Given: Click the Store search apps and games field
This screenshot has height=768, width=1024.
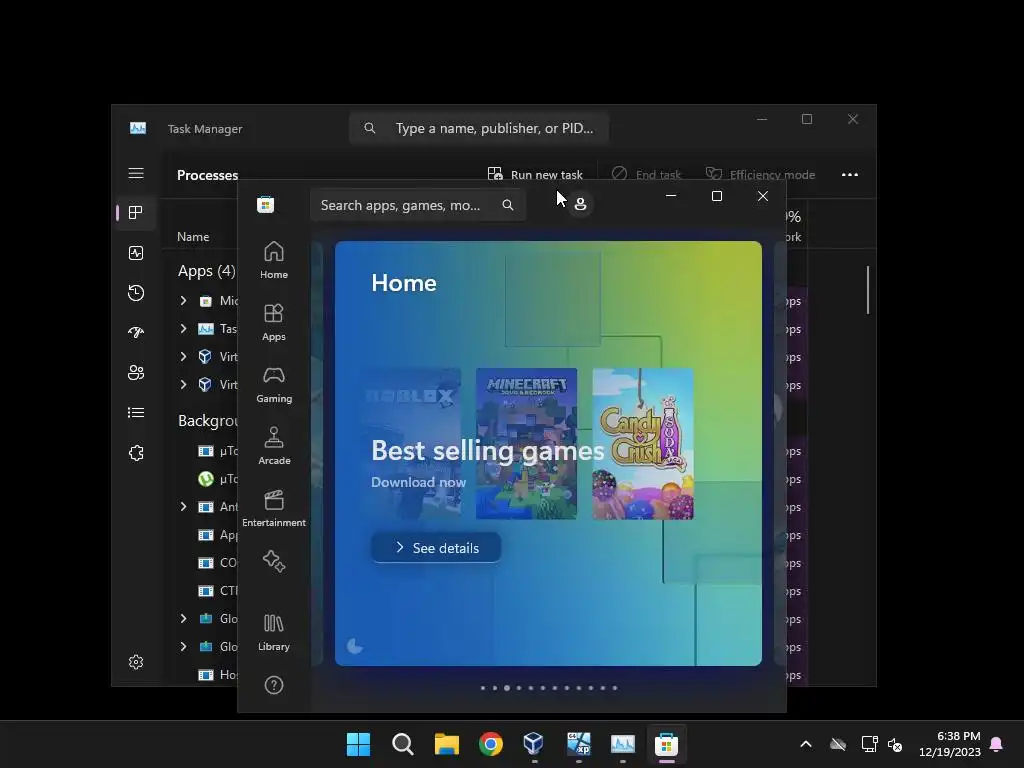Looking at the screenshot, I should pyautogui.click(x=418, y=205).
